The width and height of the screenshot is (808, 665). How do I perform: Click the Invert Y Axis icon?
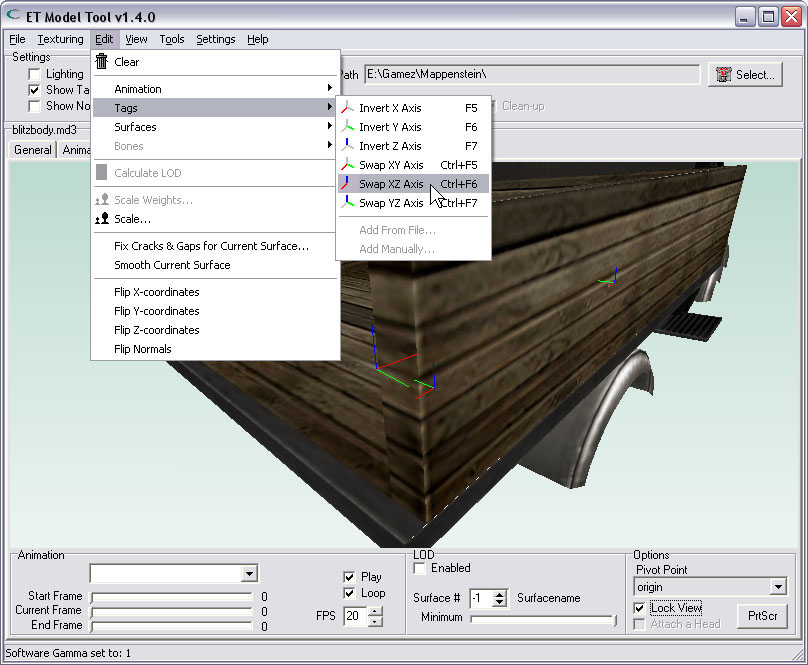(x=347, y=127)
